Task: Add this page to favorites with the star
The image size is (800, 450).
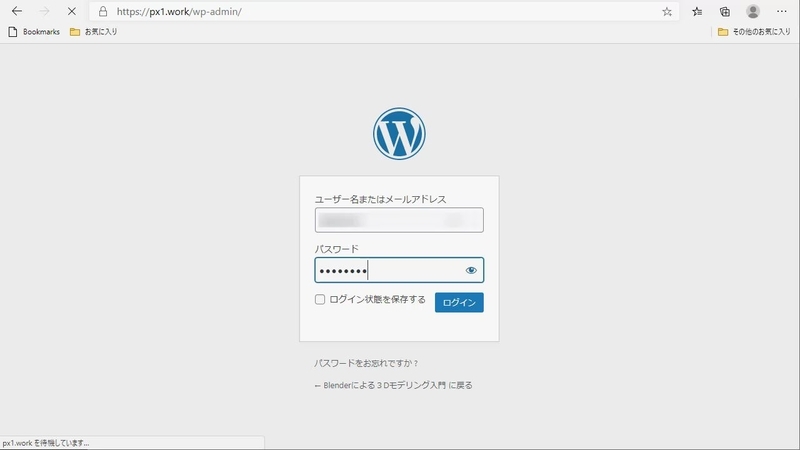Action: point(667,12)
